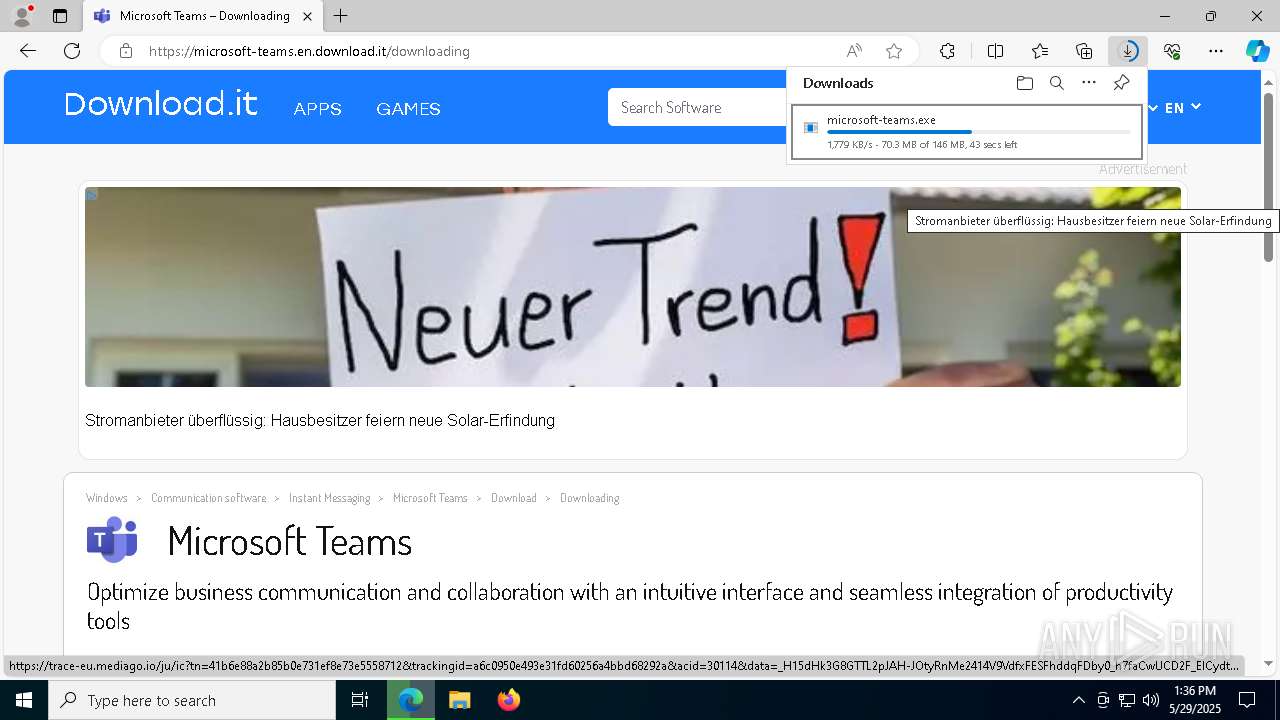View site information lock icon

(x=126, y=51)
